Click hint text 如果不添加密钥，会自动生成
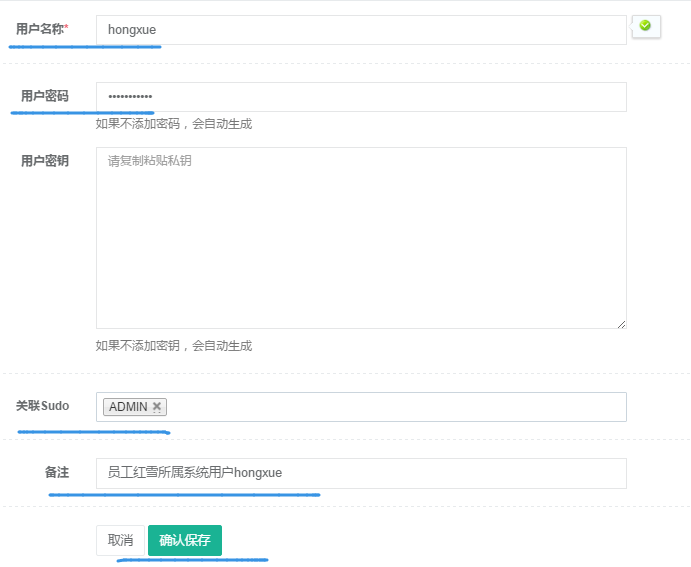 coord(174,346)
